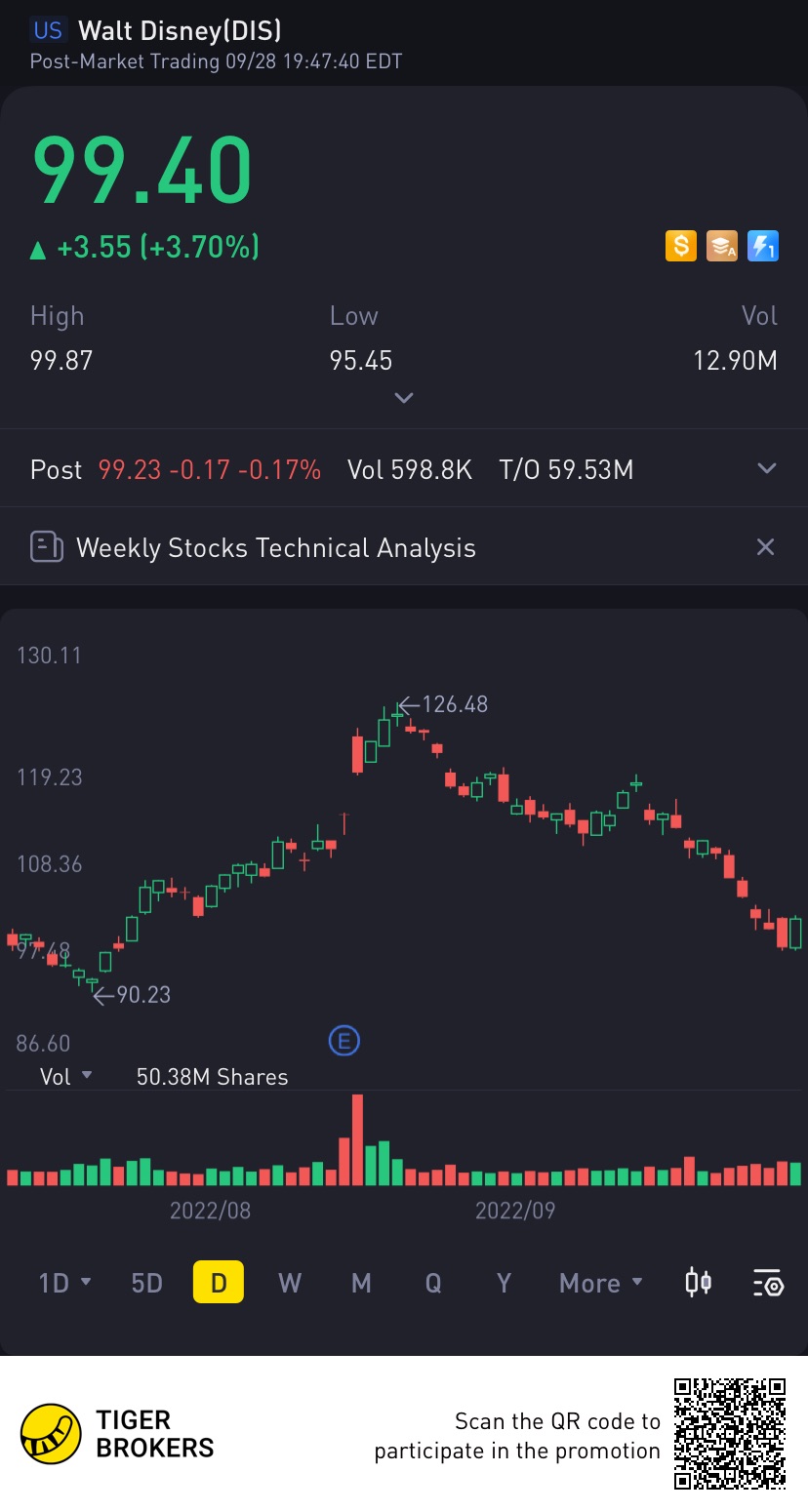Dismiss the Weekly Stocks Technical Analysis banner
Image resolution: width=808 pixels, height=1512 pixels.
(x=766, y=547)
